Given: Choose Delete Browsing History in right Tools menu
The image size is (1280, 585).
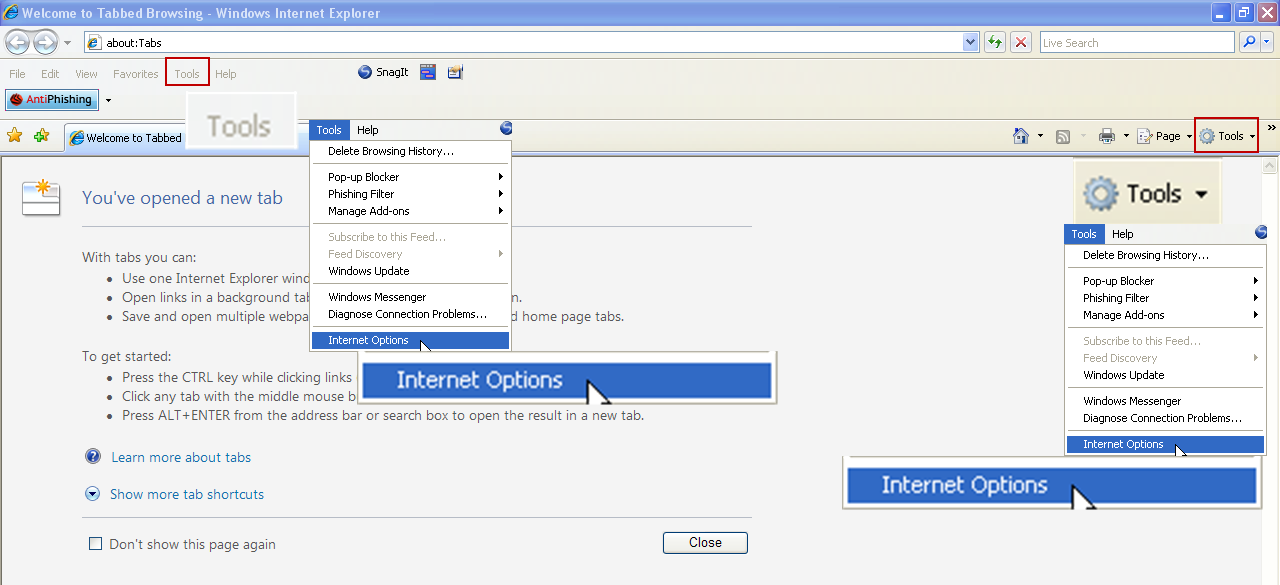Looking at the screenshot, I should [1165, 255].
